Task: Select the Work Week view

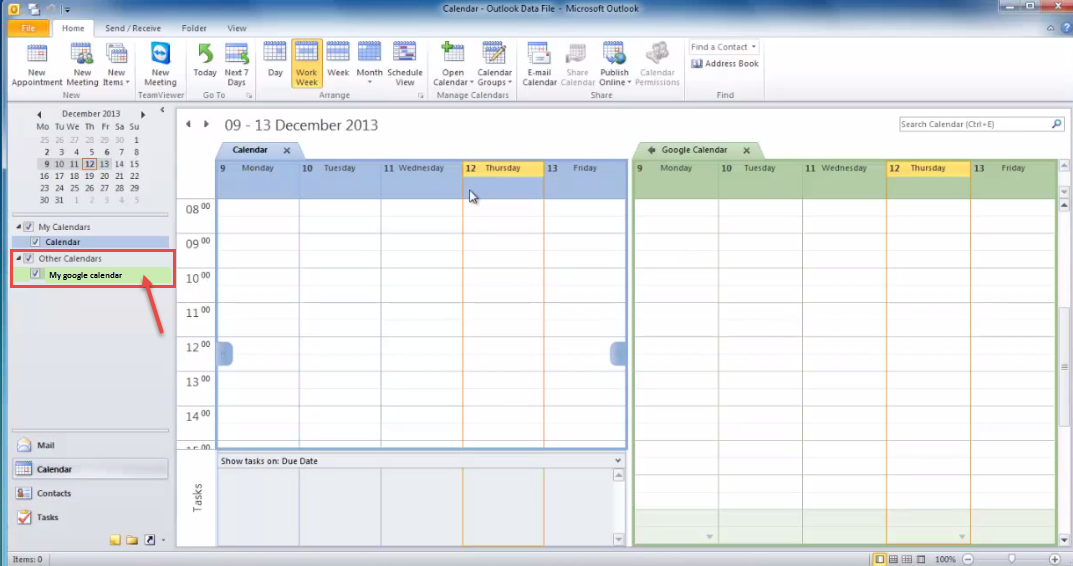Action: pos(306,64)
